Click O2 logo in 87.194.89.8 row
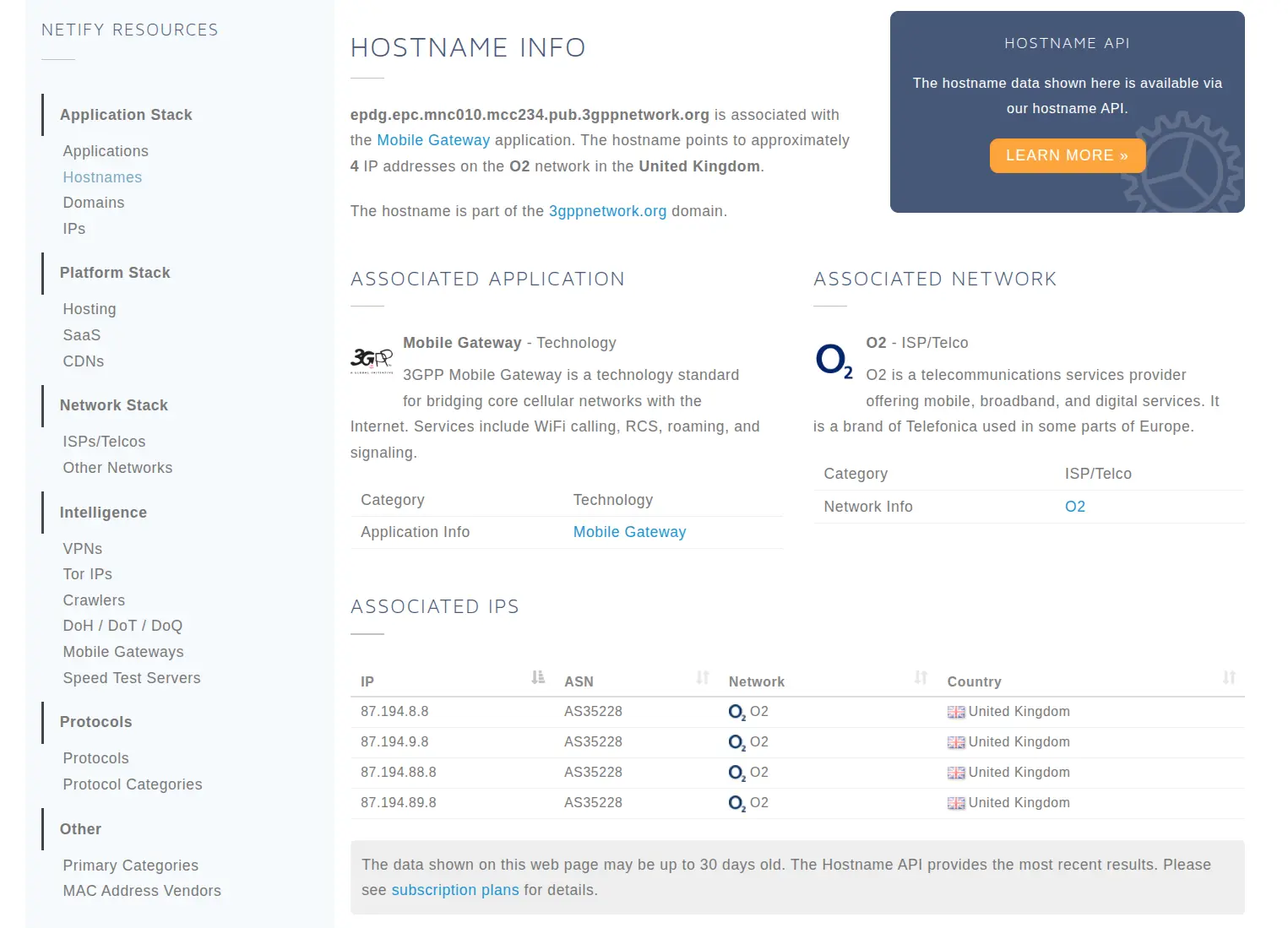 pos(737,804)
